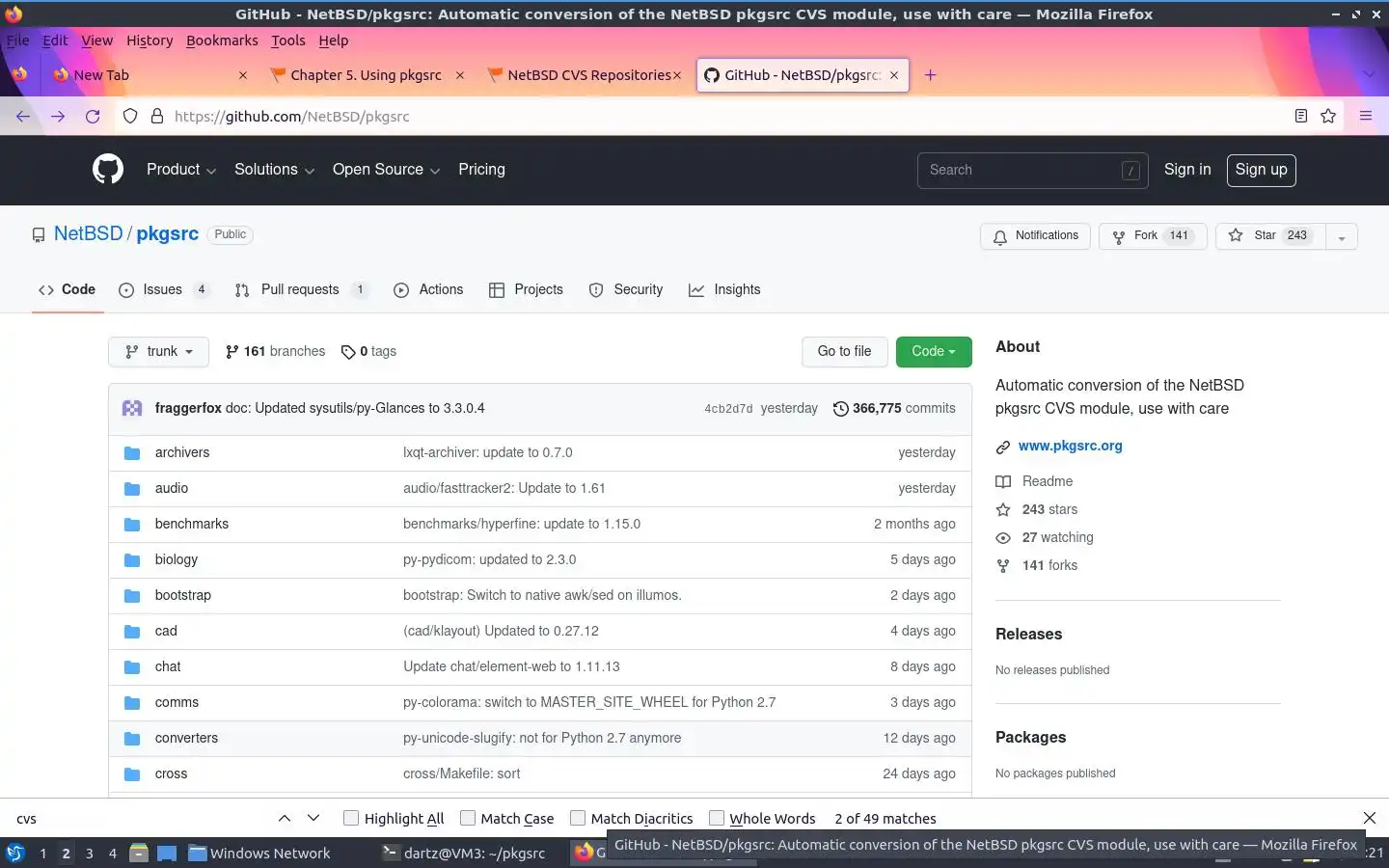Open the History menu
The width and height of the screenshot is (1389, 868).
point(150,41)
